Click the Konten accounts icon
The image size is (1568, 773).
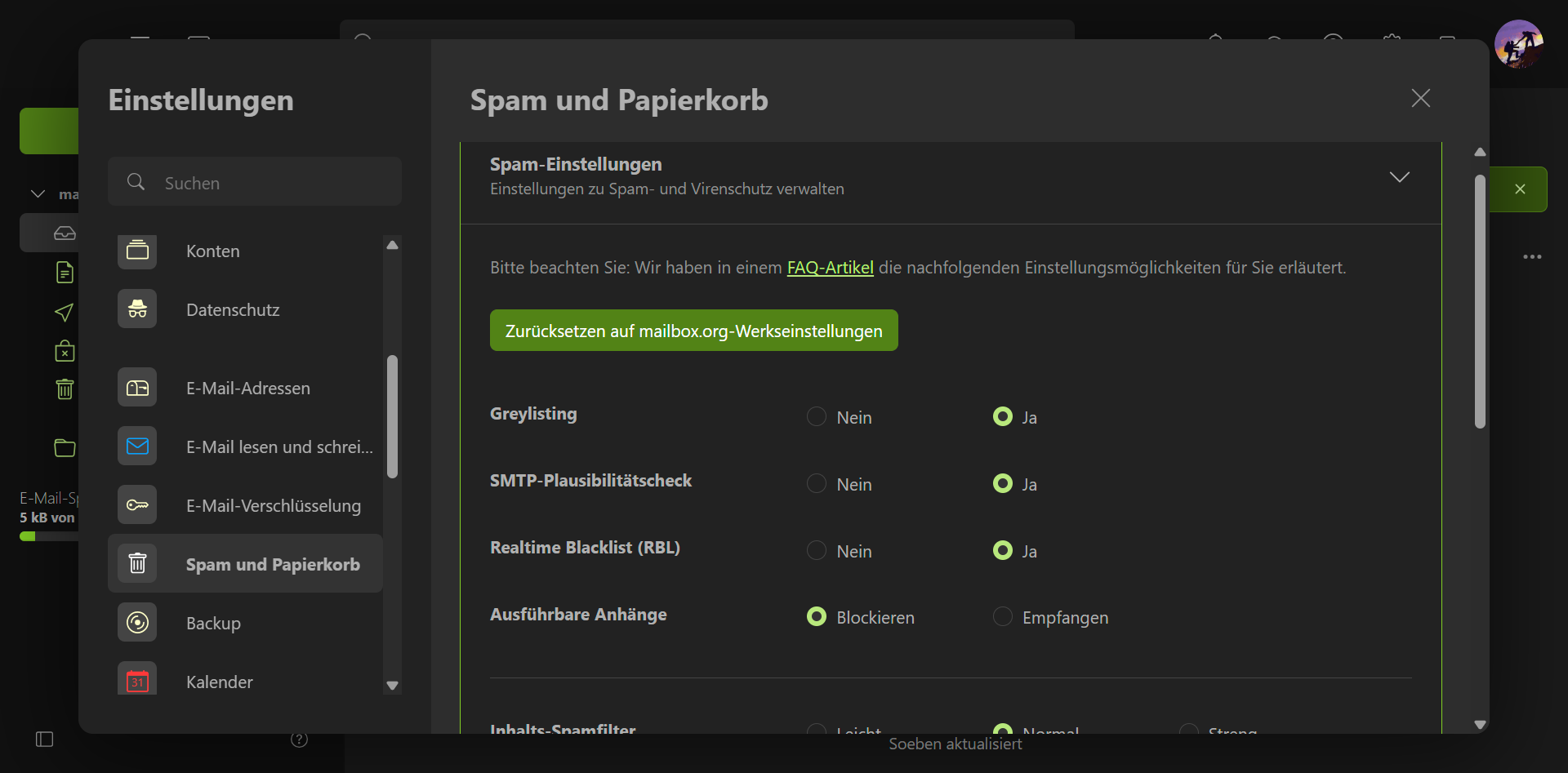coord(137,251)
